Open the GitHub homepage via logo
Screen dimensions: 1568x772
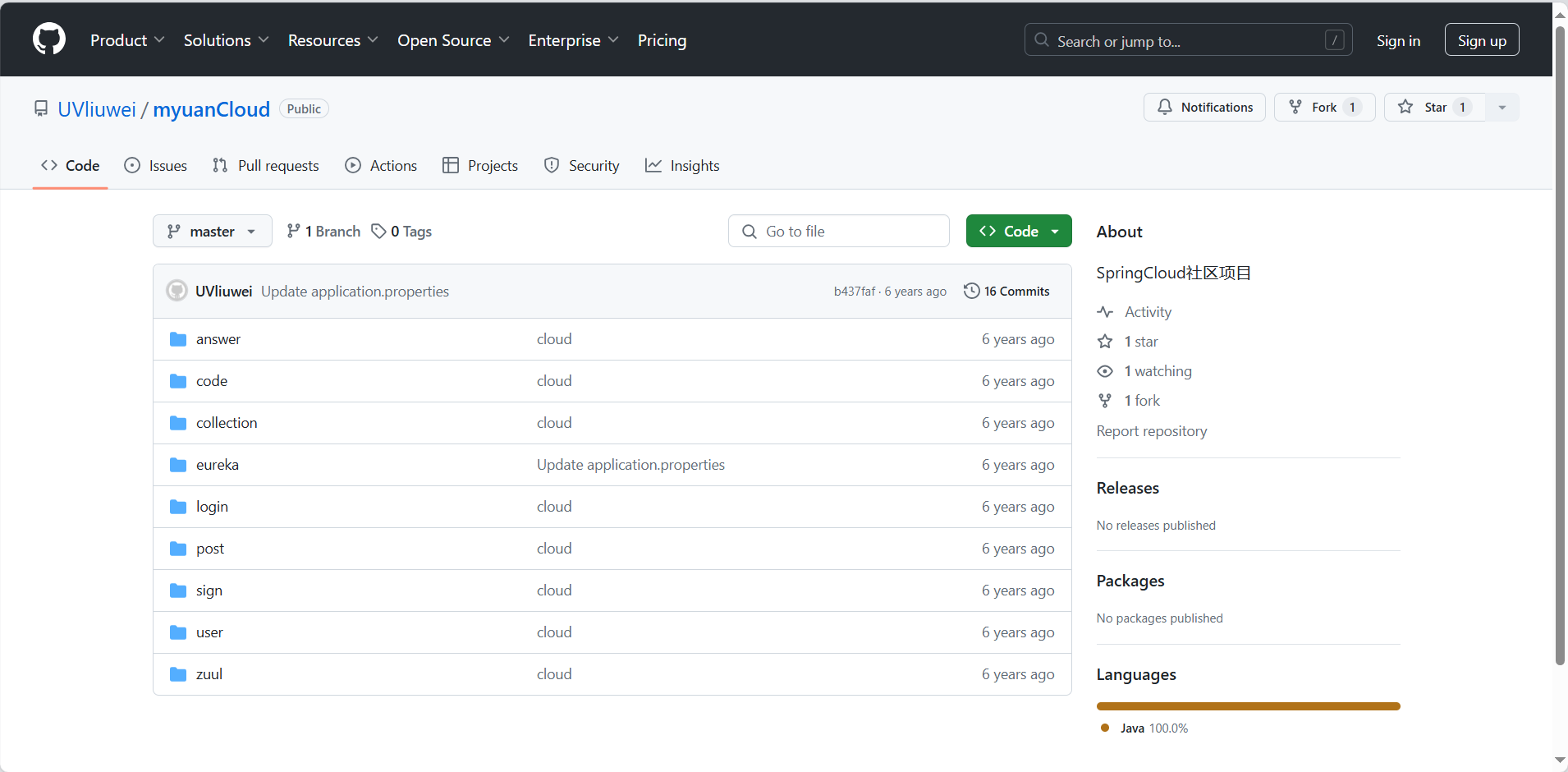(x=49, y=39)
